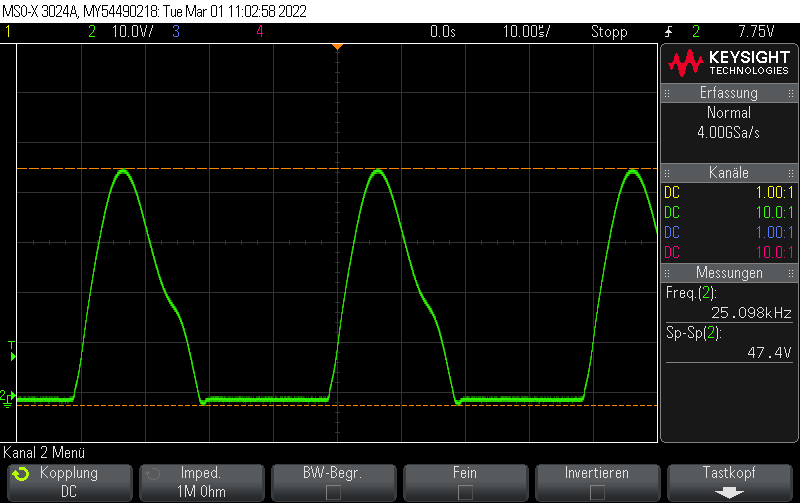Click the 7.75V trigger level value
The width and height of the screenshot is (800, 503).
pos(756,32)
